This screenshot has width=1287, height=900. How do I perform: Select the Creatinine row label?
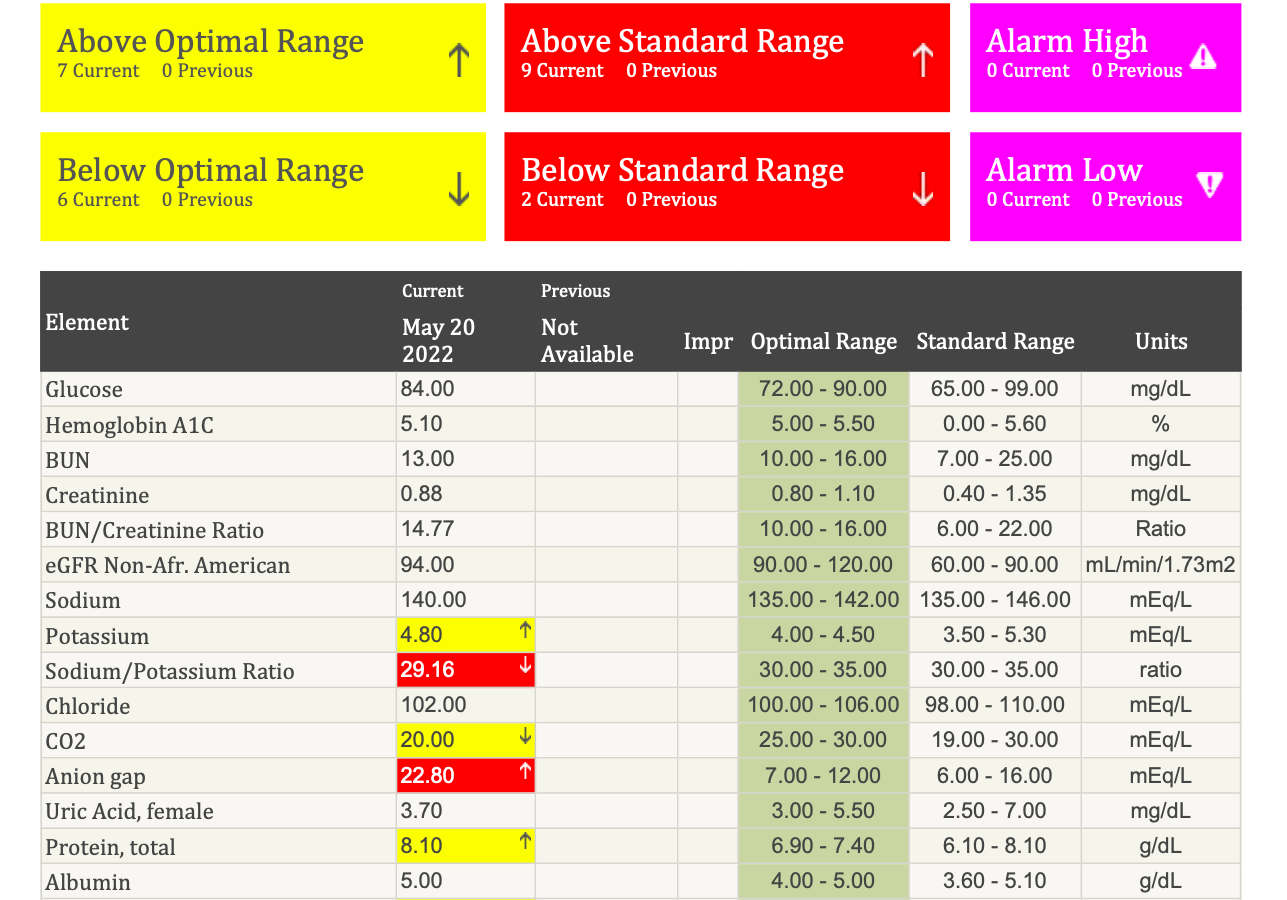click(97, 496)
